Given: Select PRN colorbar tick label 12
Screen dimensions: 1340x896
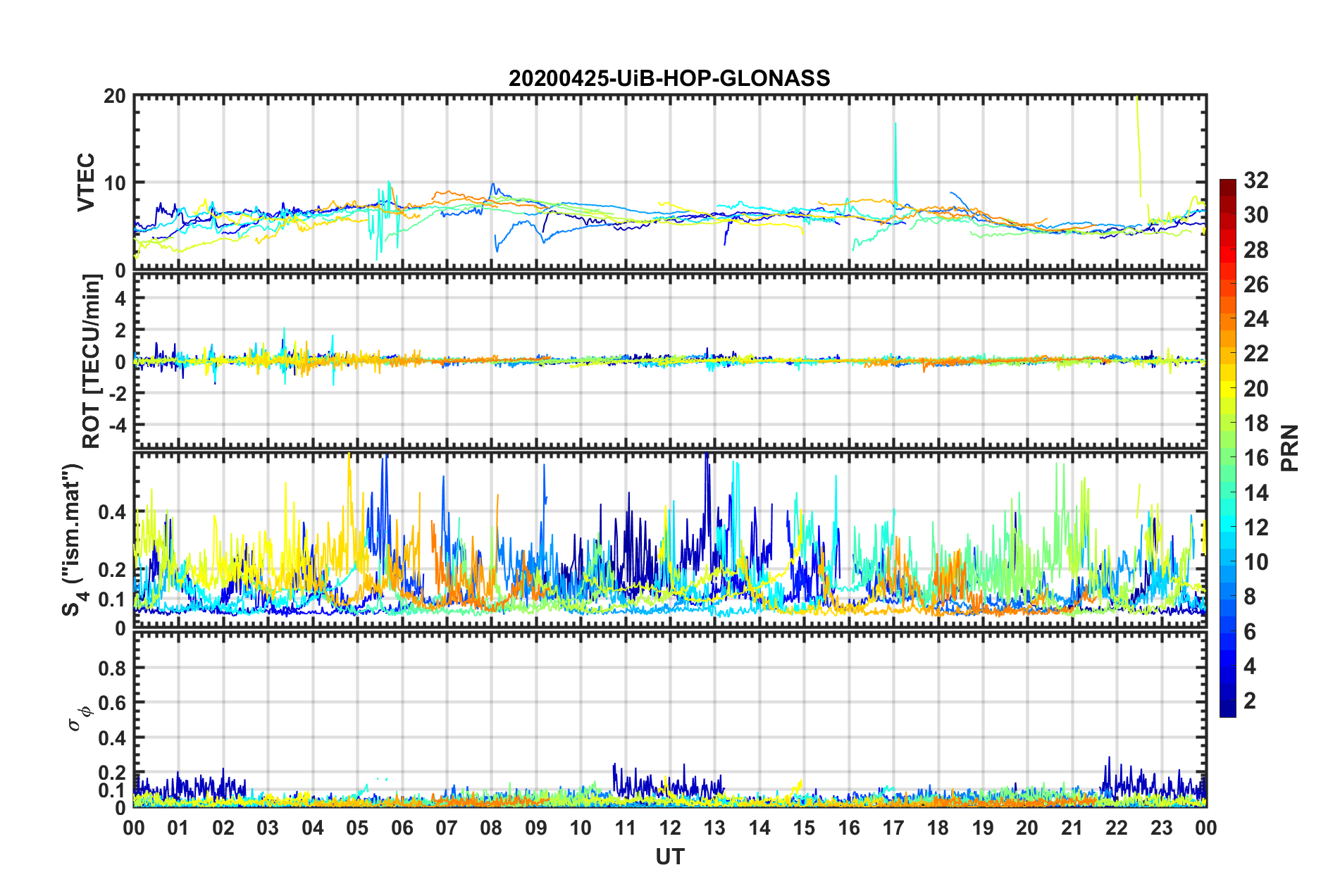Looking at the screenshot, I should 1256,527.
